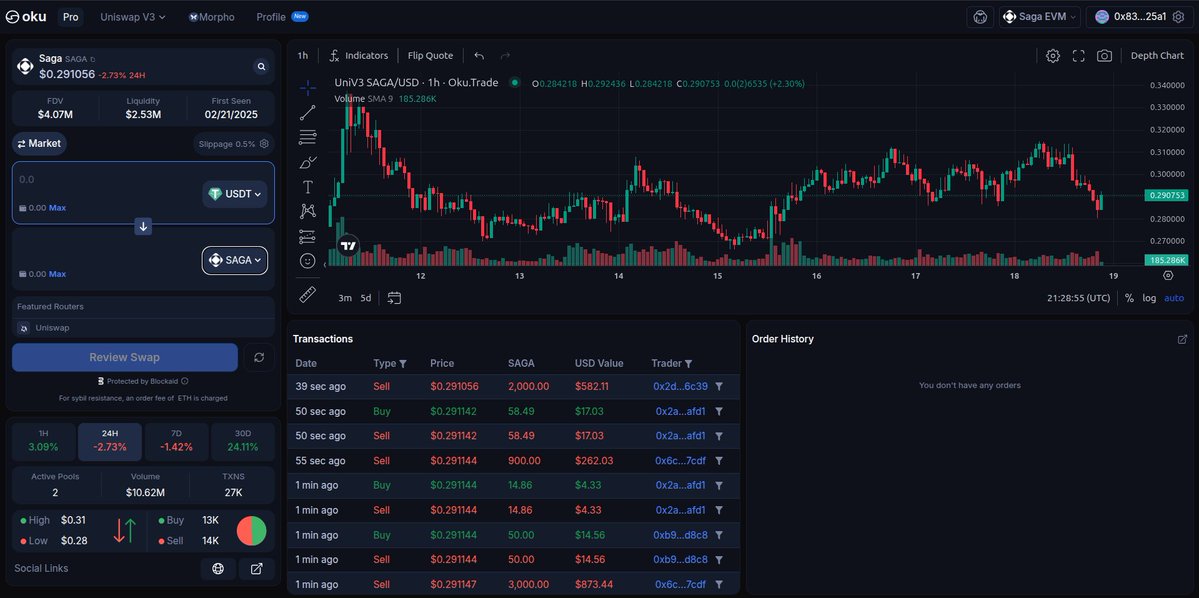The width and height of the screenshot is (1199, 598).
Task: Open the 1h chart interval selector
Action: (303, 56)
